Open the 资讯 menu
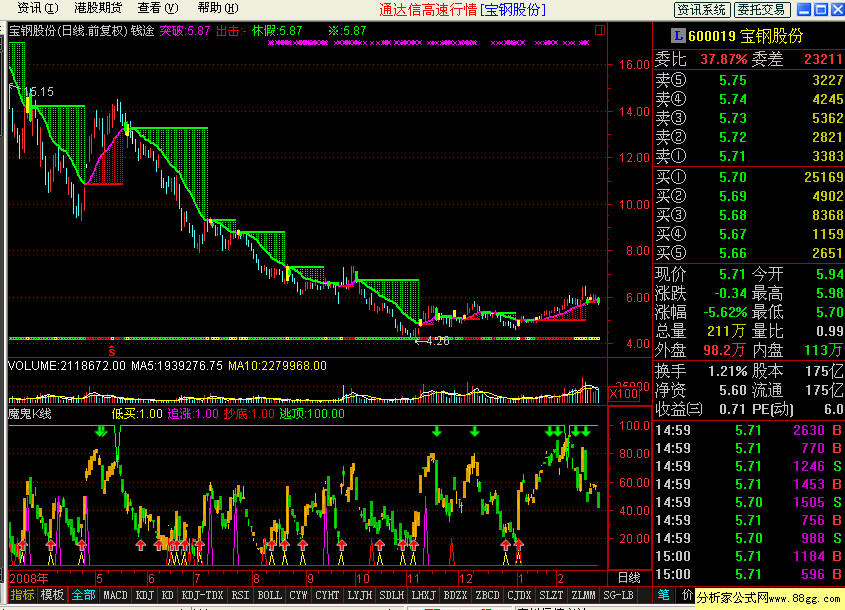 click(37, 8)
